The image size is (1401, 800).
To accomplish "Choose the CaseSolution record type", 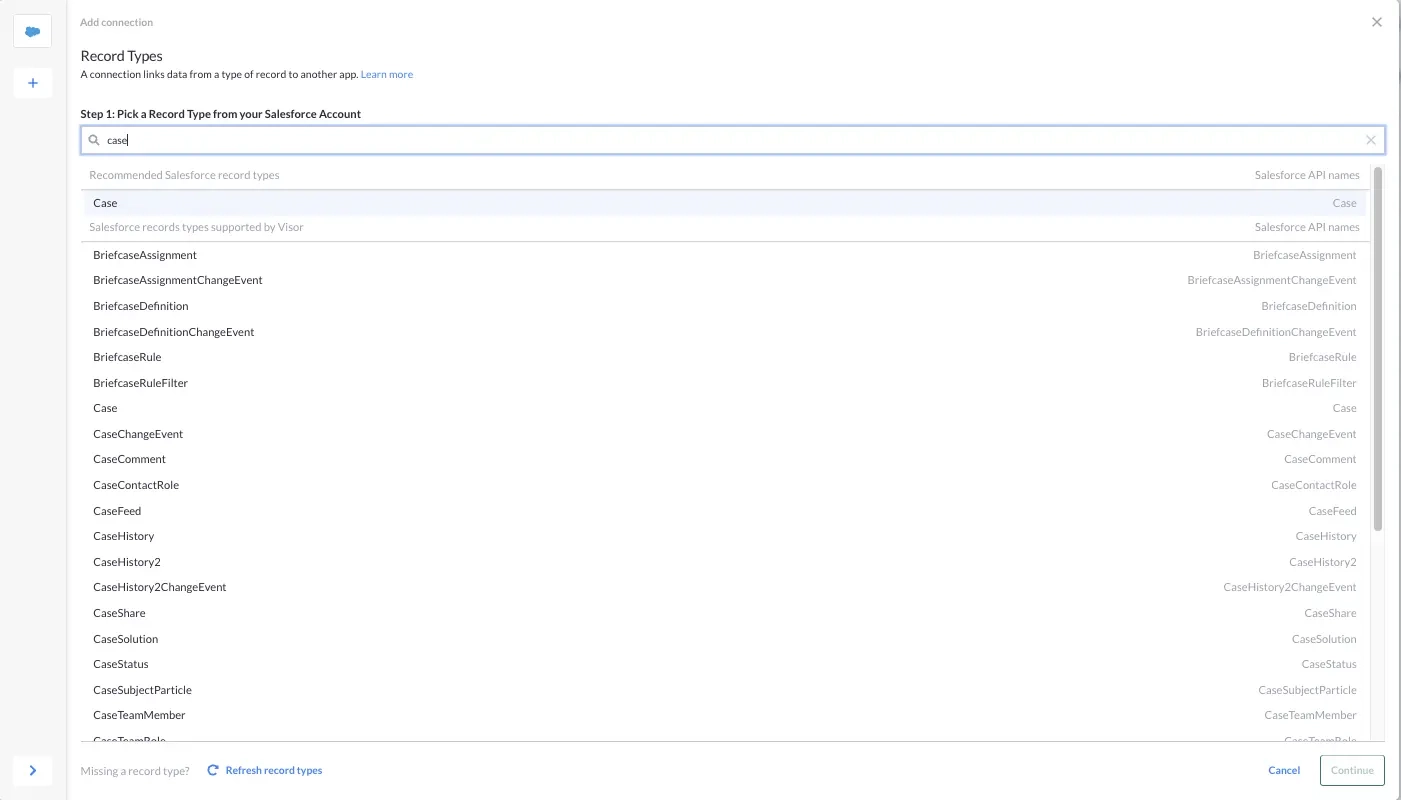I will pyautogui.click(x=125, y=639).
